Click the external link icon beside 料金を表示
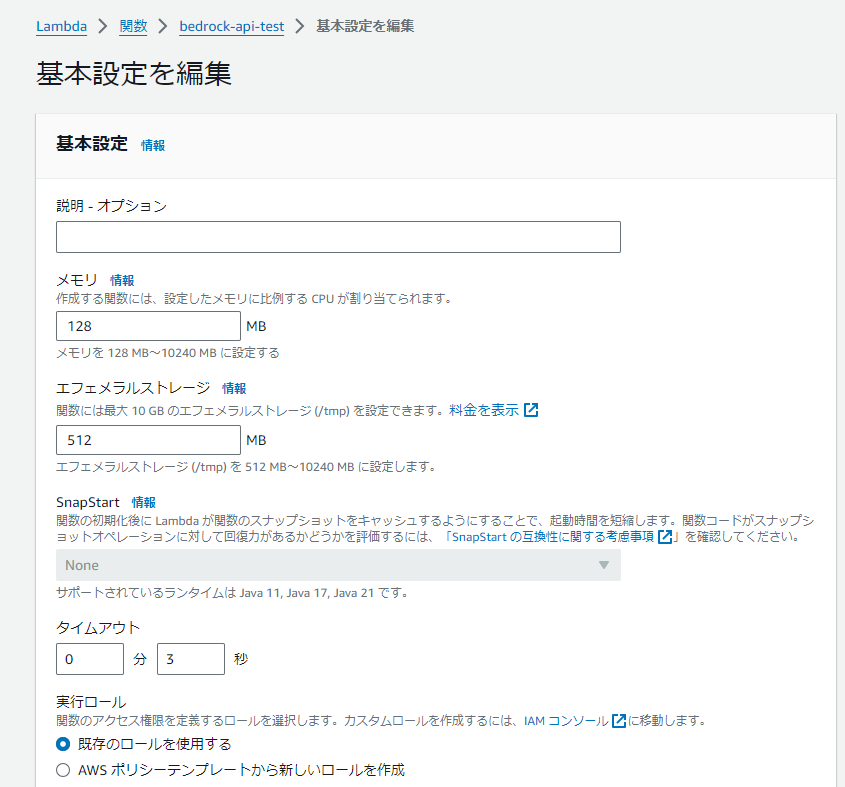Viewport: 845px width, 787px height. [531, 409]
